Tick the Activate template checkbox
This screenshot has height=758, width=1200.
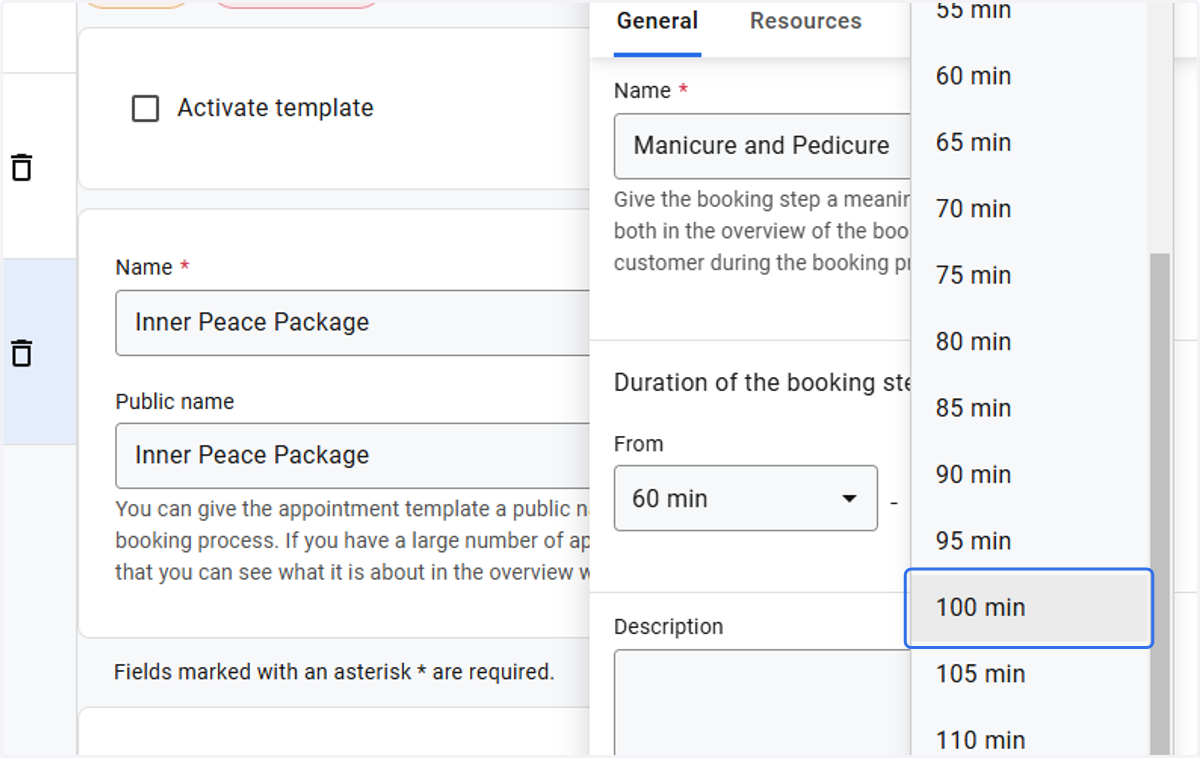coord(146,108)
